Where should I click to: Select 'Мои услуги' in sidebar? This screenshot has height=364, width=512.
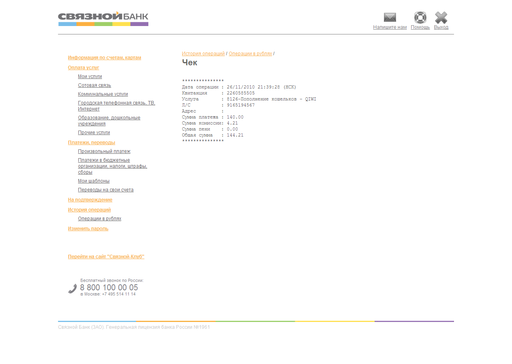90,77
